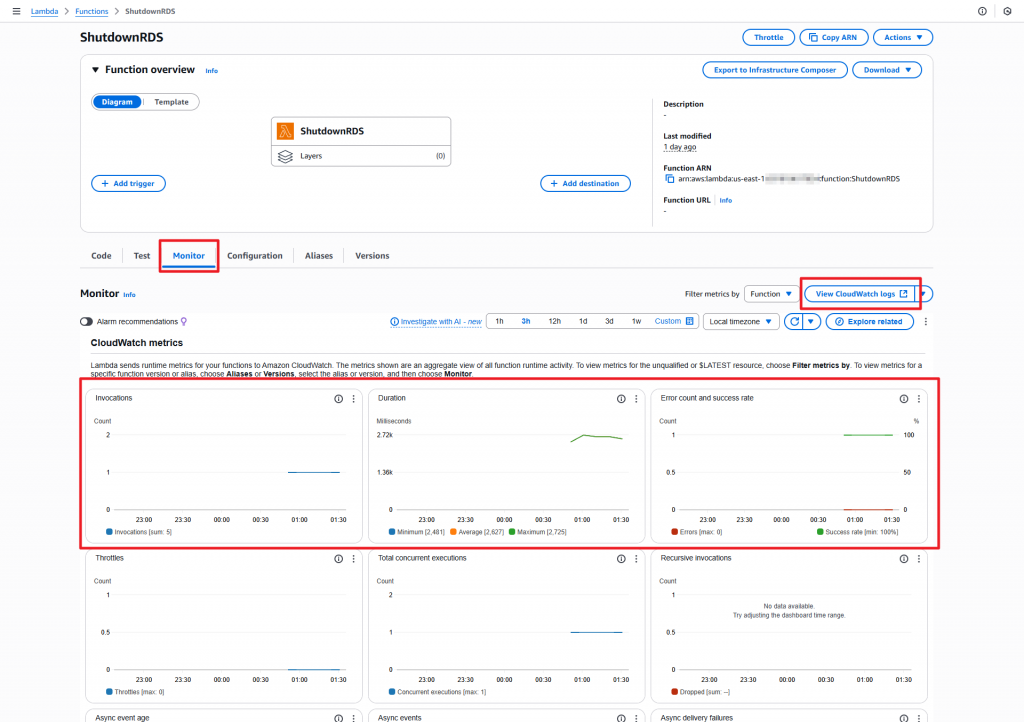
Task: Open the refresh interval dropdown arrow
Action: coord(811,322)
